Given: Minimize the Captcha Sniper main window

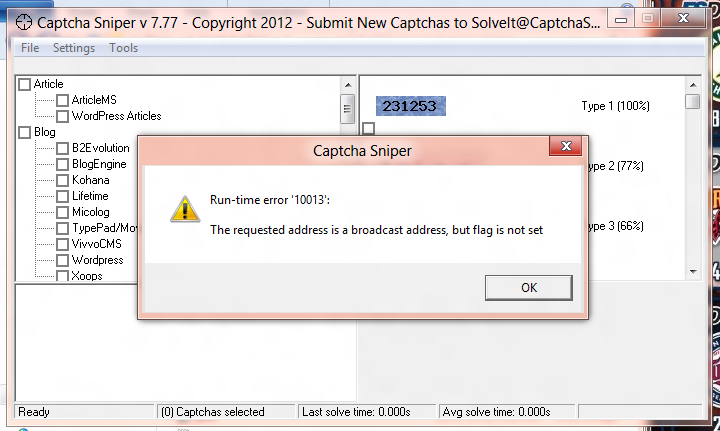Looking at the screenshot, I should 621,19.
